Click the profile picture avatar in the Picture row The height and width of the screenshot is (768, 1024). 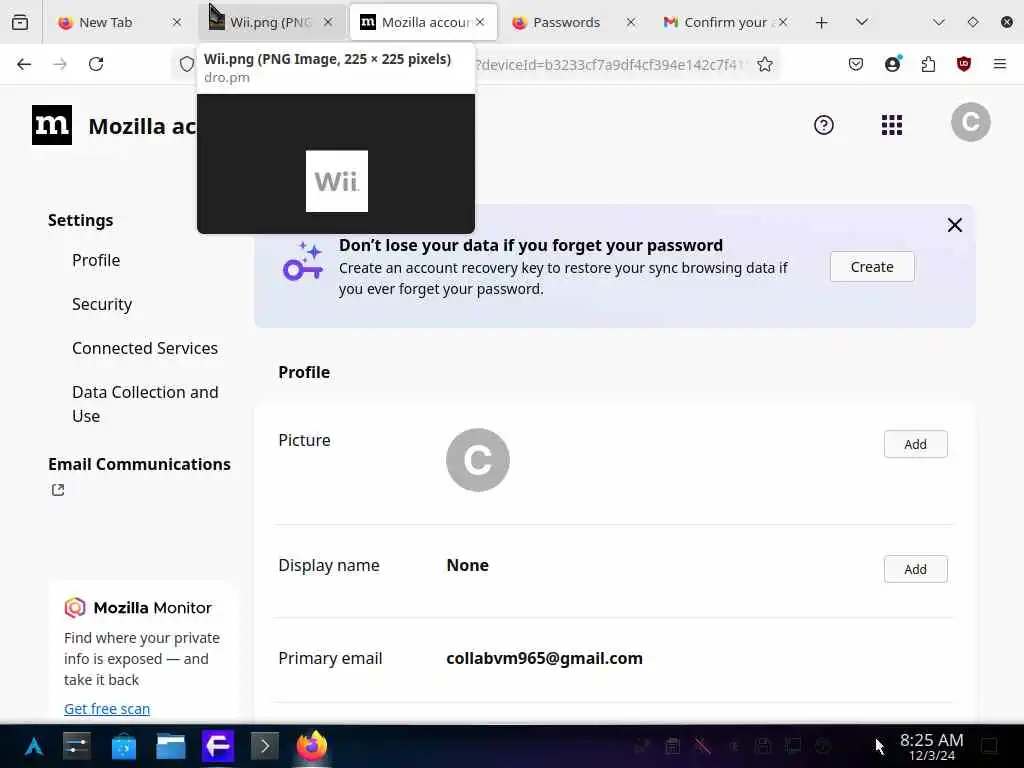pyautogui.click(x=478, y=460)
